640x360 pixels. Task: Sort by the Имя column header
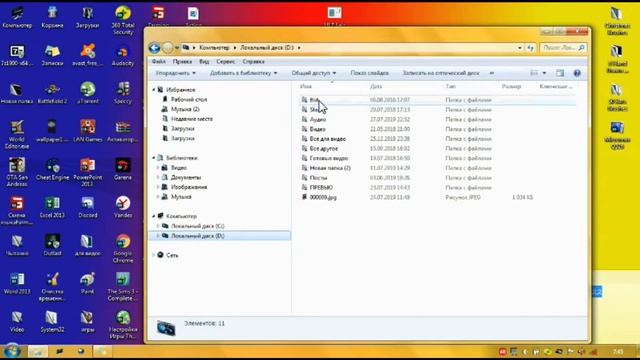pyautogui.click(x=306, y=87)
